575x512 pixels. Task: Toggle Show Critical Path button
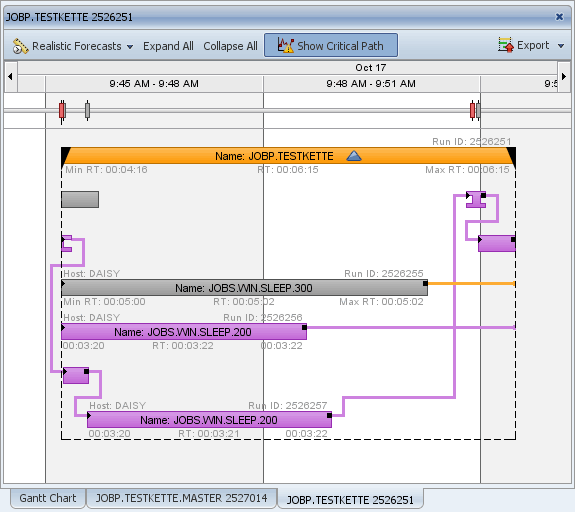tap(331, 45)
